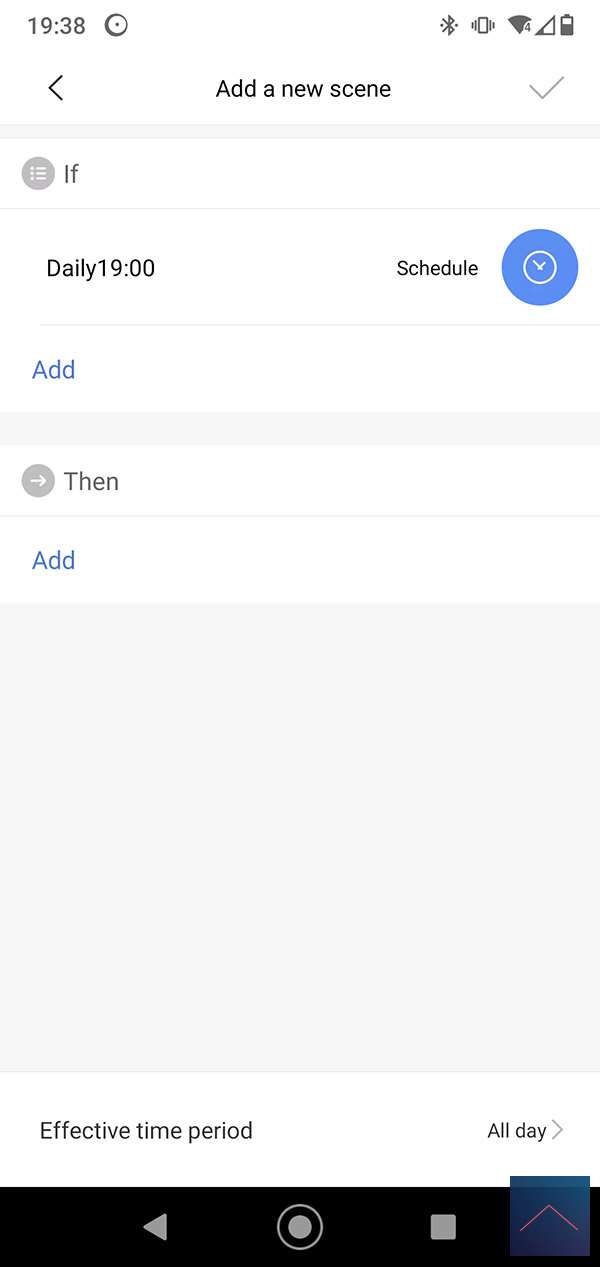This screenshot has height=1267, width=600.
Task: Click the list icon beside "If"
Action: (x=38, y=174)
